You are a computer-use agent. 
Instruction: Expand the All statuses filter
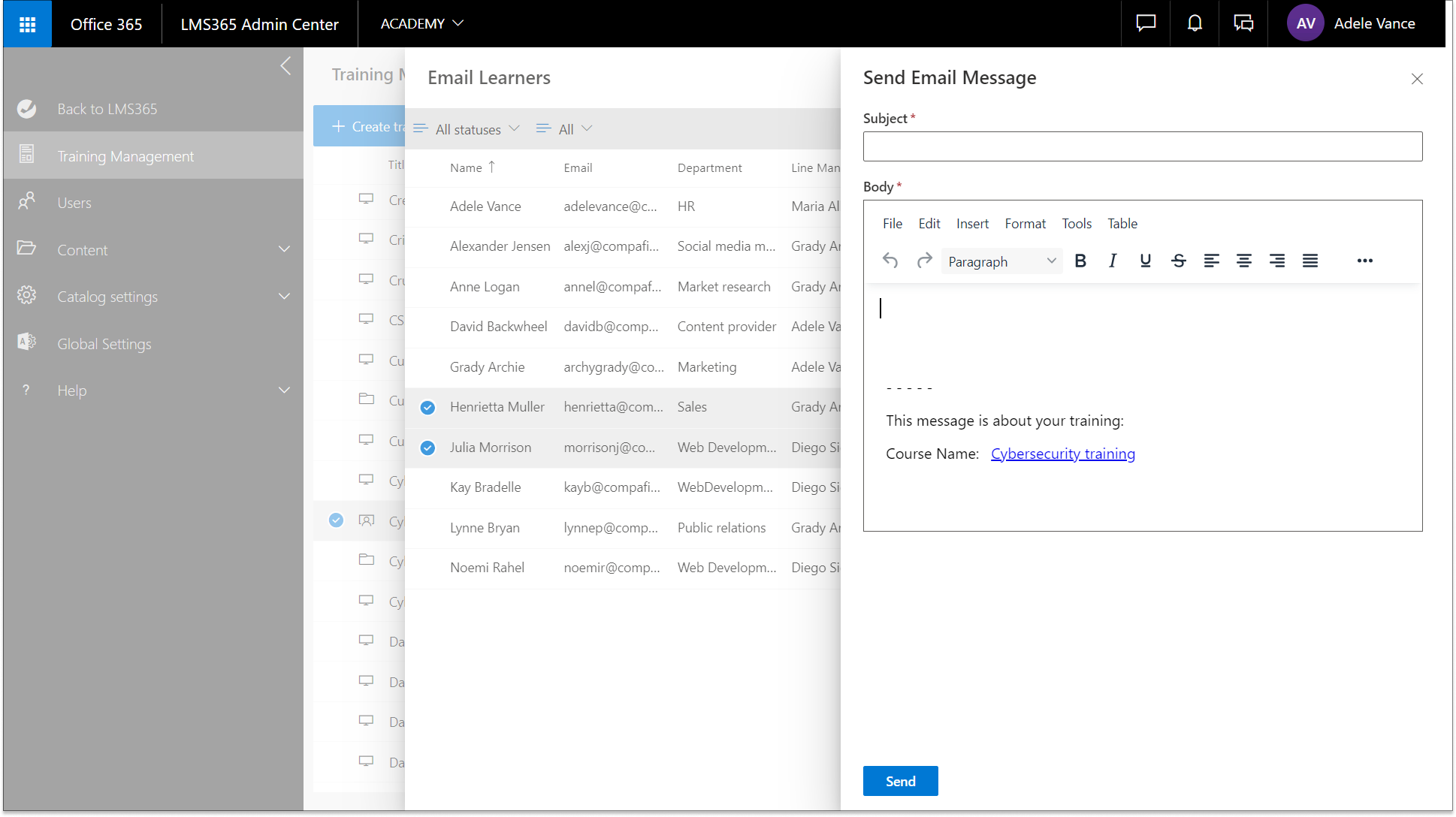tap(467, 129)
